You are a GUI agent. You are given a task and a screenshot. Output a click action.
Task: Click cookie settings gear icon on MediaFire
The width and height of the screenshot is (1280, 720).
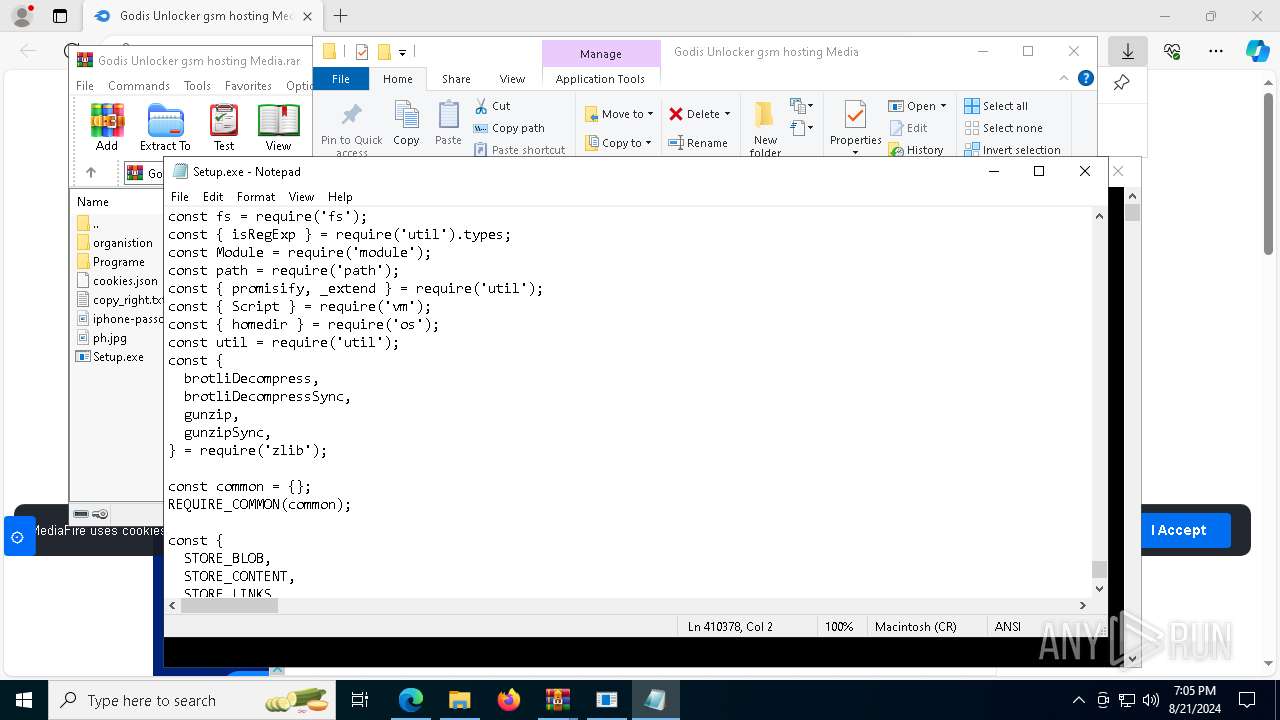tap(17, 537)
